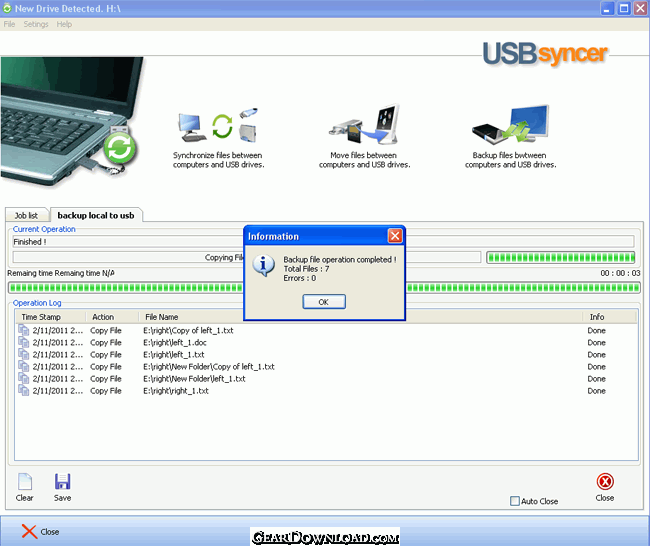Click the Finished ! status field
650x546 pixels.
(x=323, y=242)
